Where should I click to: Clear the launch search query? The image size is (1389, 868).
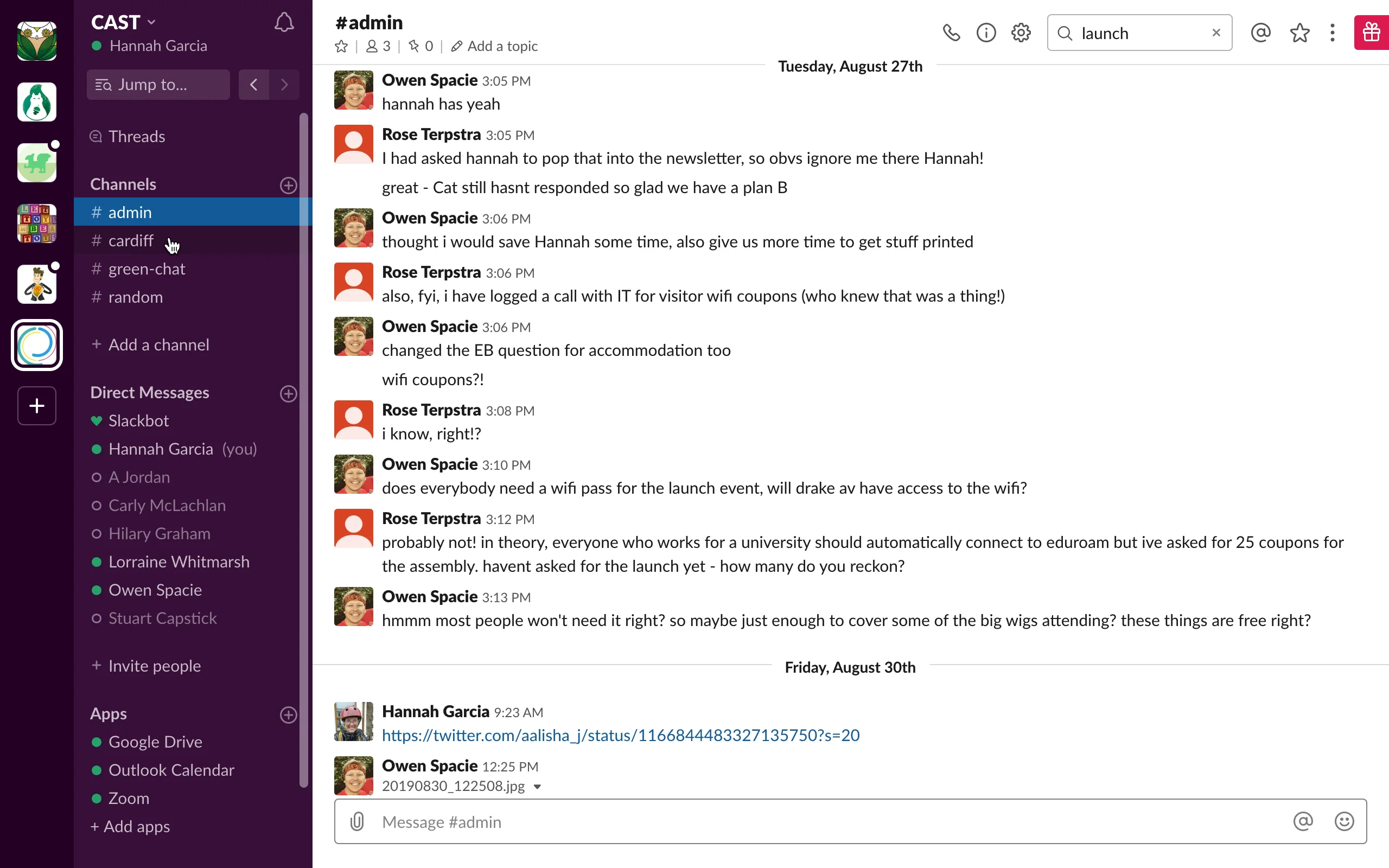(x=1216, y=33)
